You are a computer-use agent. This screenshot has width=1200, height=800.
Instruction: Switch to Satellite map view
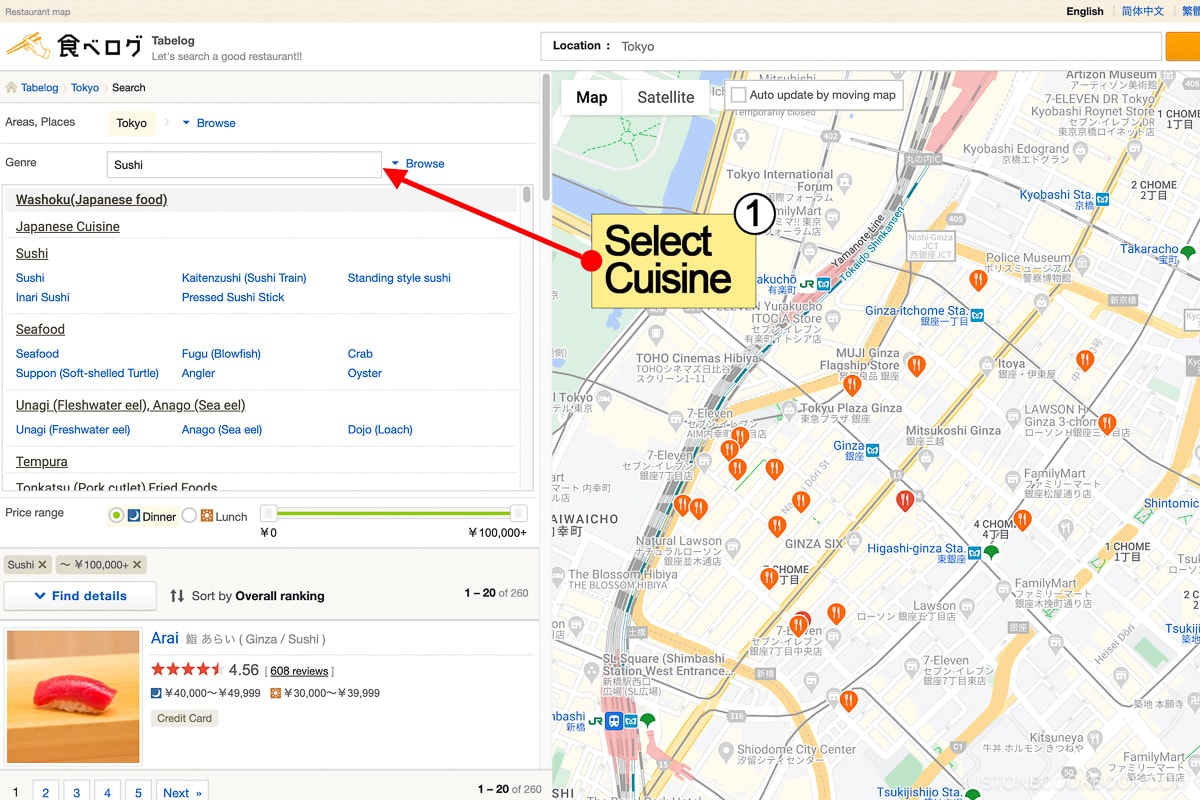pos(665,97)
